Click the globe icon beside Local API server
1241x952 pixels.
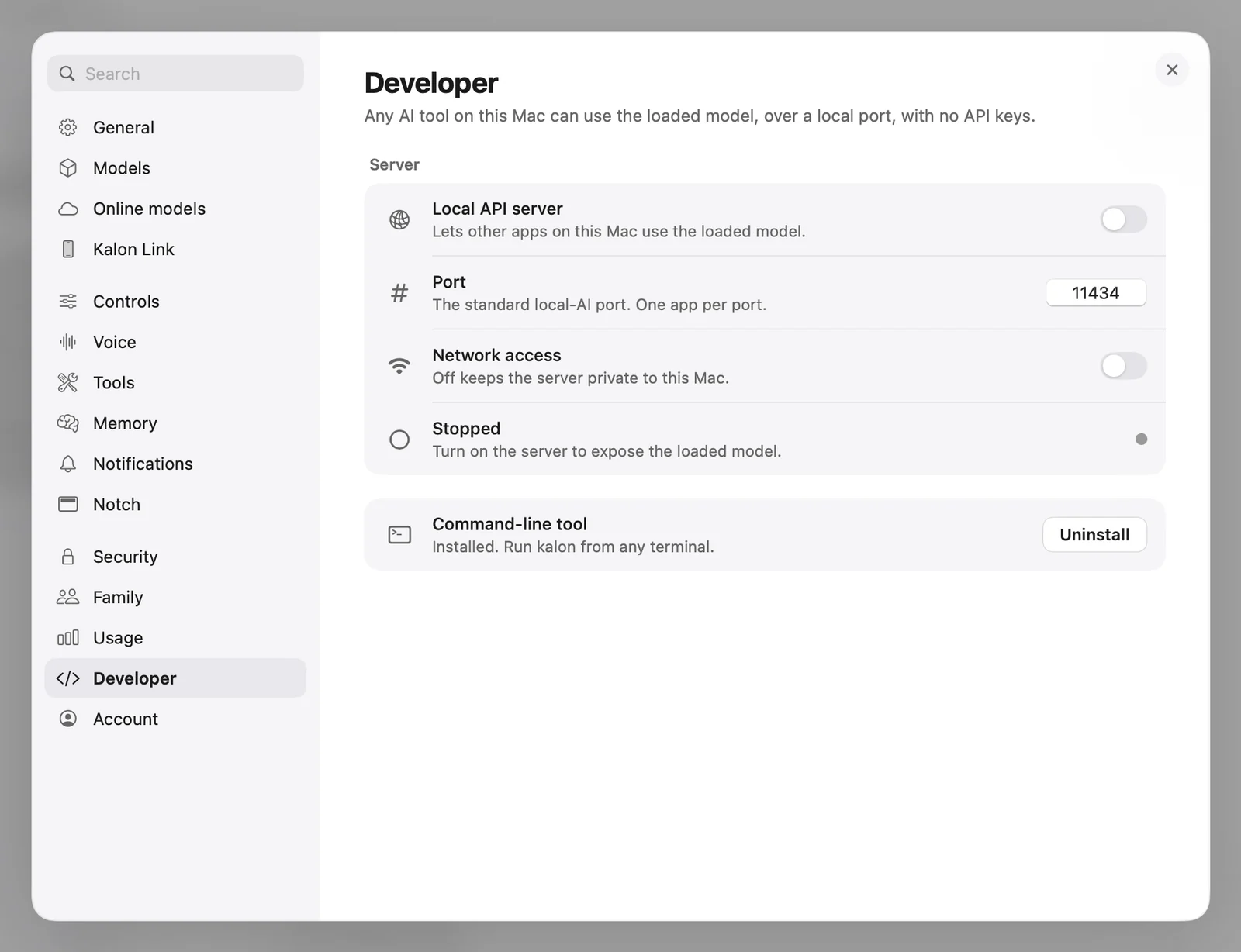pyautogui.click(x=399, y=220)
